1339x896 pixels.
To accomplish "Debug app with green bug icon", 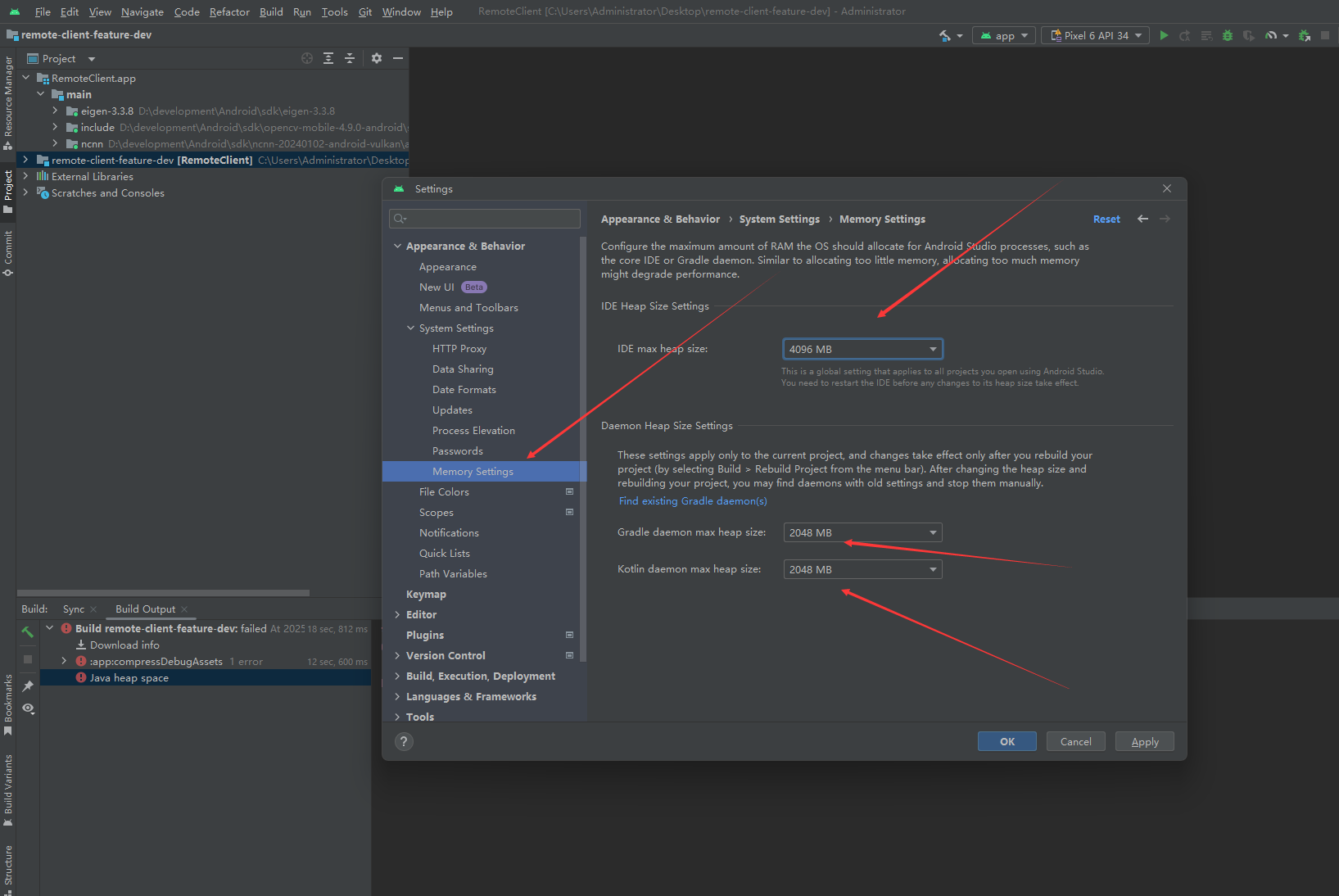I will [1228, 35].
